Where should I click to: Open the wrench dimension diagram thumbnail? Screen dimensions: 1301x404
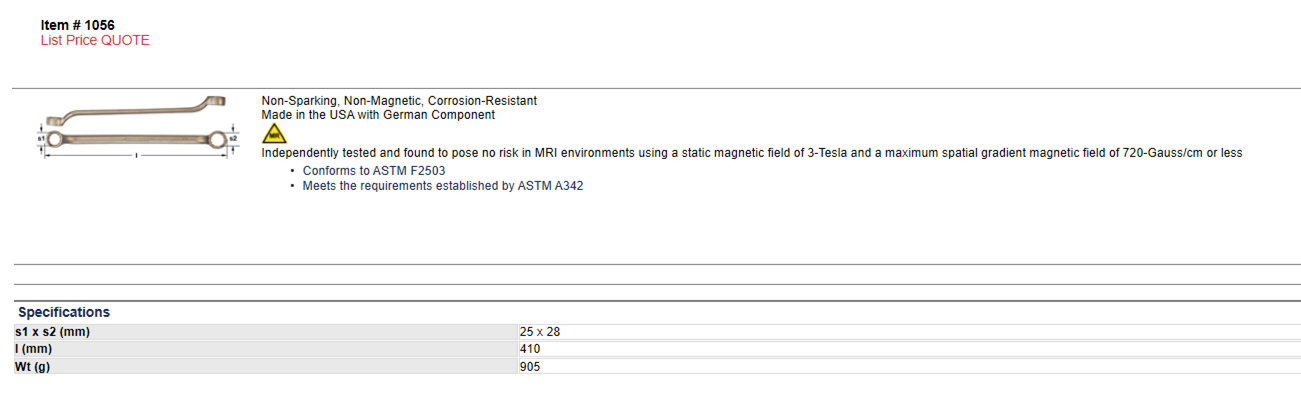[137, 125]
